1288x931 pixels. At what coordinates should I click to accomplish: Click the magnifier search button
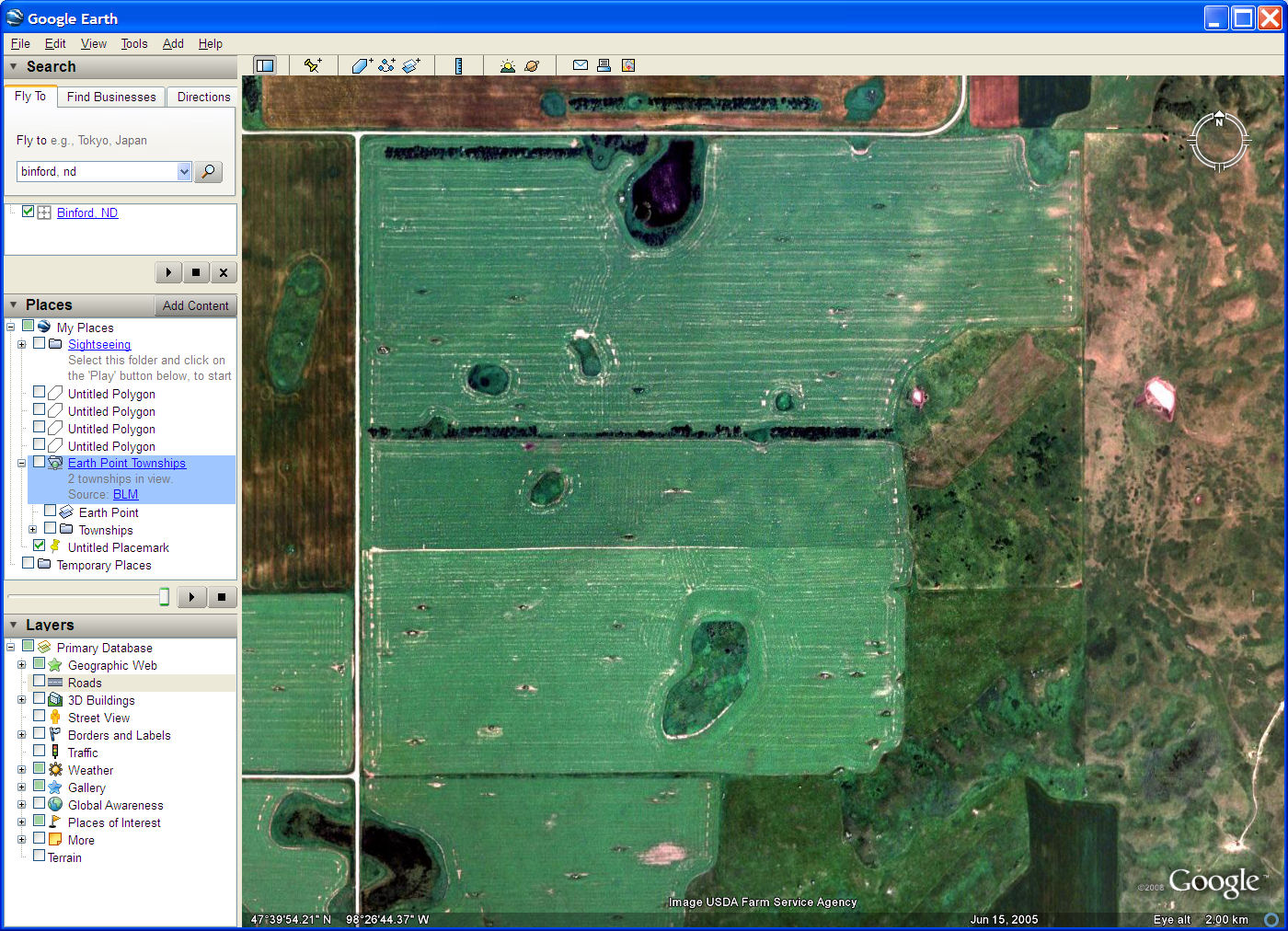[209, 172]
